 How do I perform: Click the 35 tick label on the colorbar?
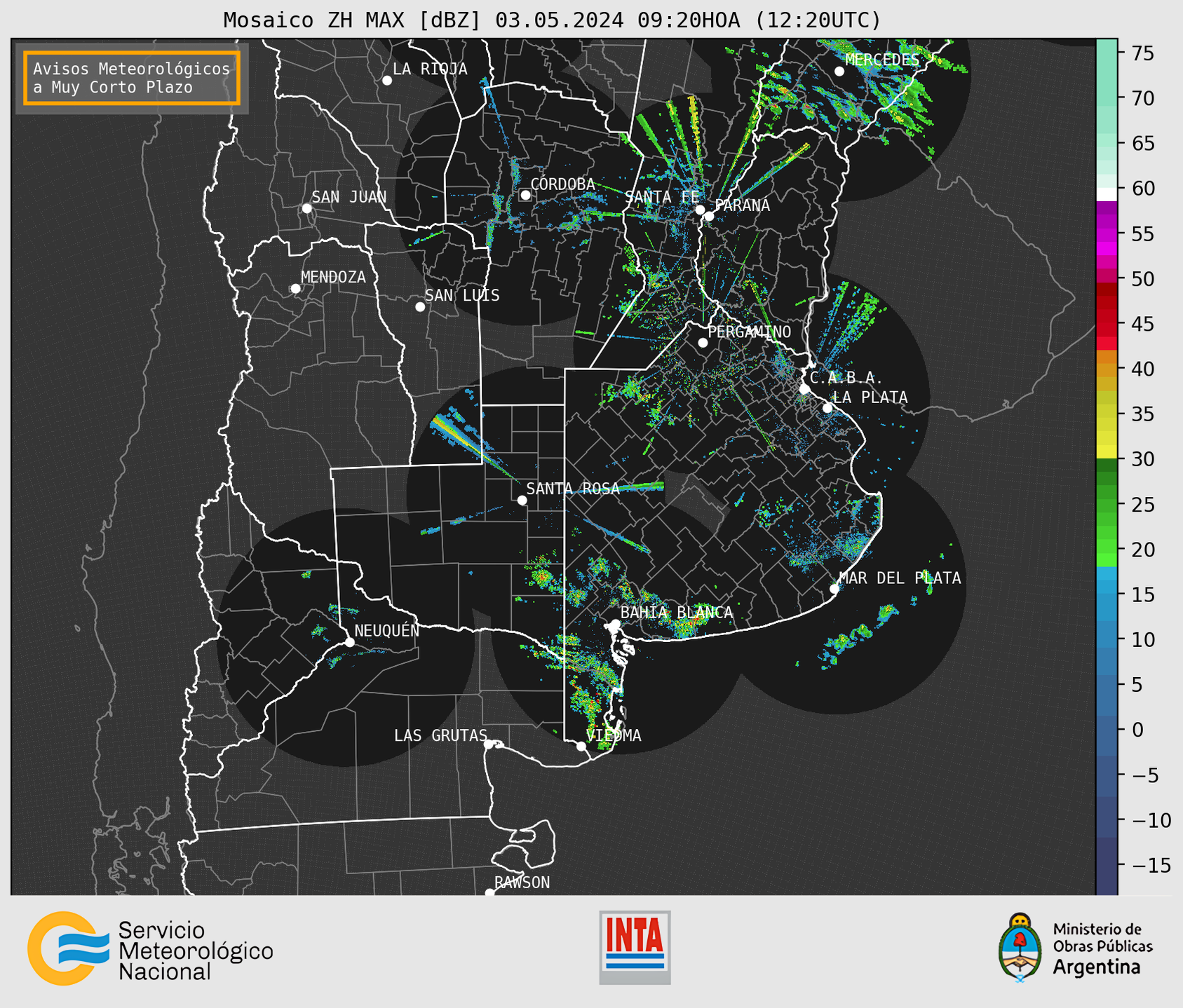(x=1143, y=414)
